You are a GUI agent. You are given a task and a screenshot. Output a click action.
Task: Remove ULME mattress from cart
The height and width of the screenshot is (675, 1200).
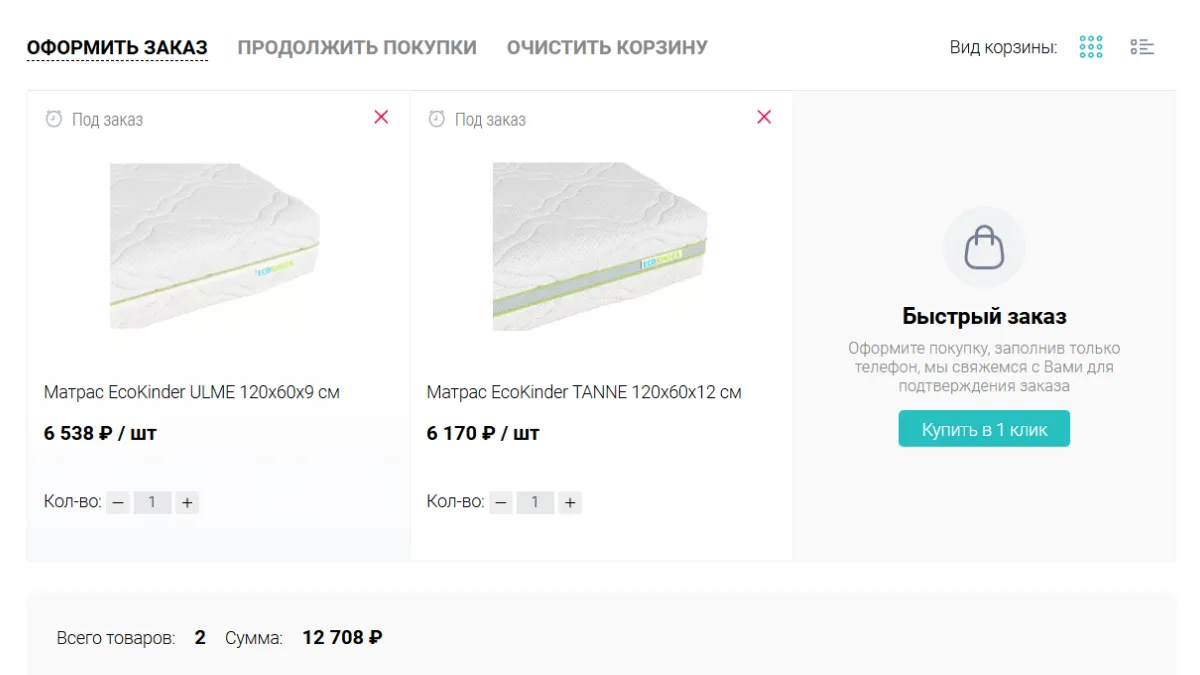pyautogui.click(x=381, y=117)
